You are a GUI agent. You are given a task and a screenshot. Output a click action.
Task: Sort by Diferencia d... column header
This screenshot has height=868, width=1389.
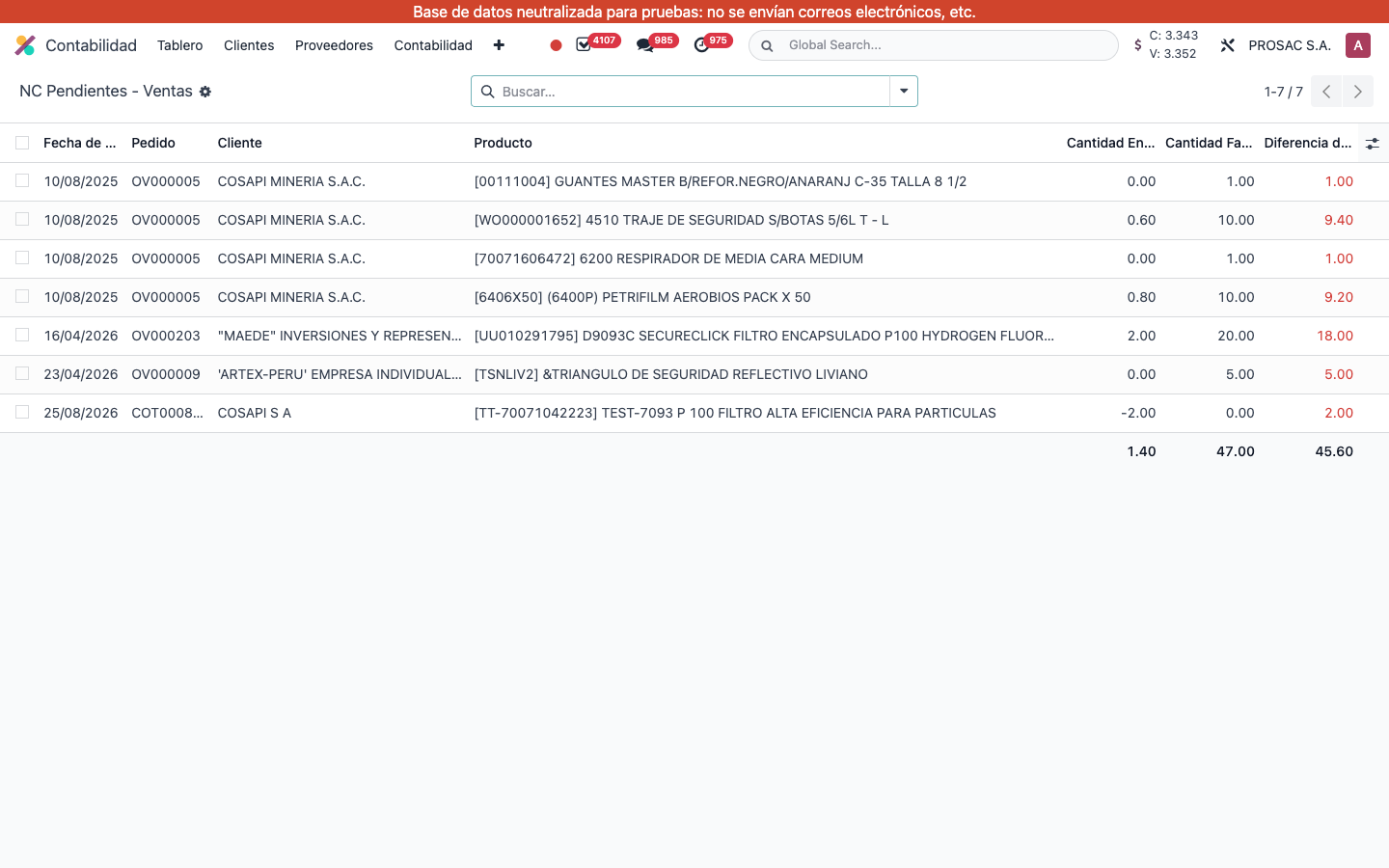1308,143
